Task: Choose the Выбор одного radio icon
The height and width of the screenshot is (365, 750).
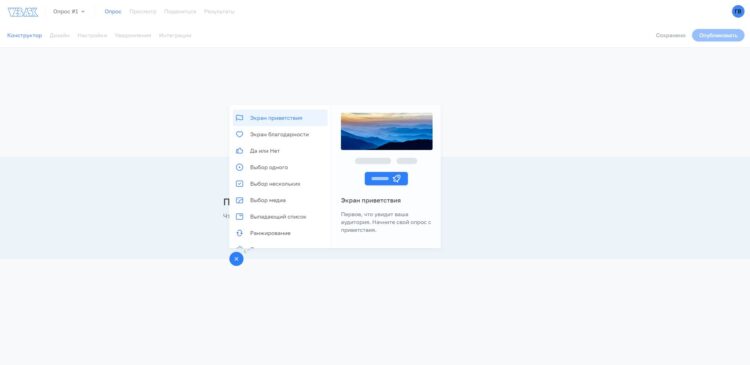Action: [240, 167]
